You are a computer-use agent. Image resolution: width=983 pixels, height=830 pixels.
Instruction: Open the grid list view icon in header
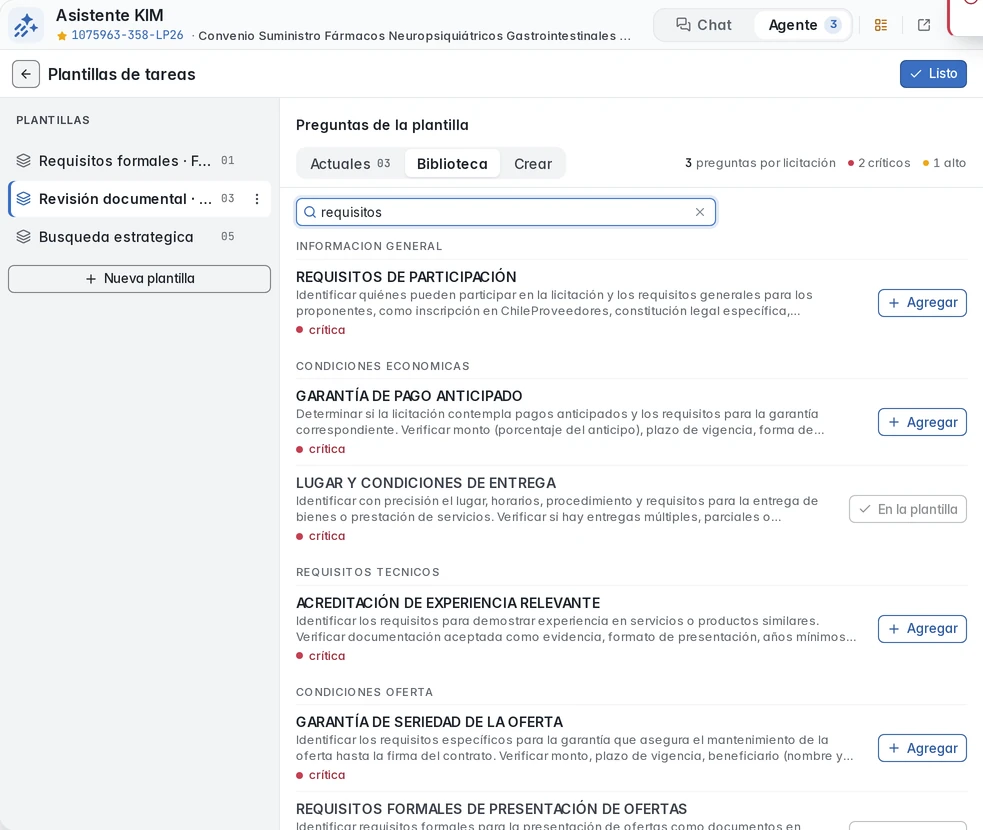(881, 25)
